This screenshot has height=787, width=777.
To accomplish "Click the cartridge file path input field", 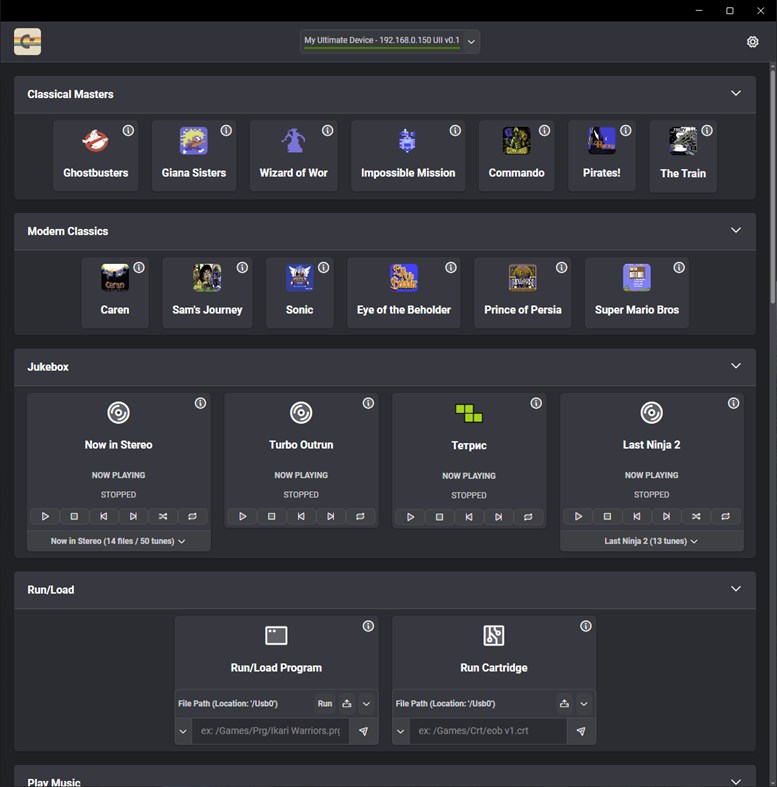I will pos(488,731).
